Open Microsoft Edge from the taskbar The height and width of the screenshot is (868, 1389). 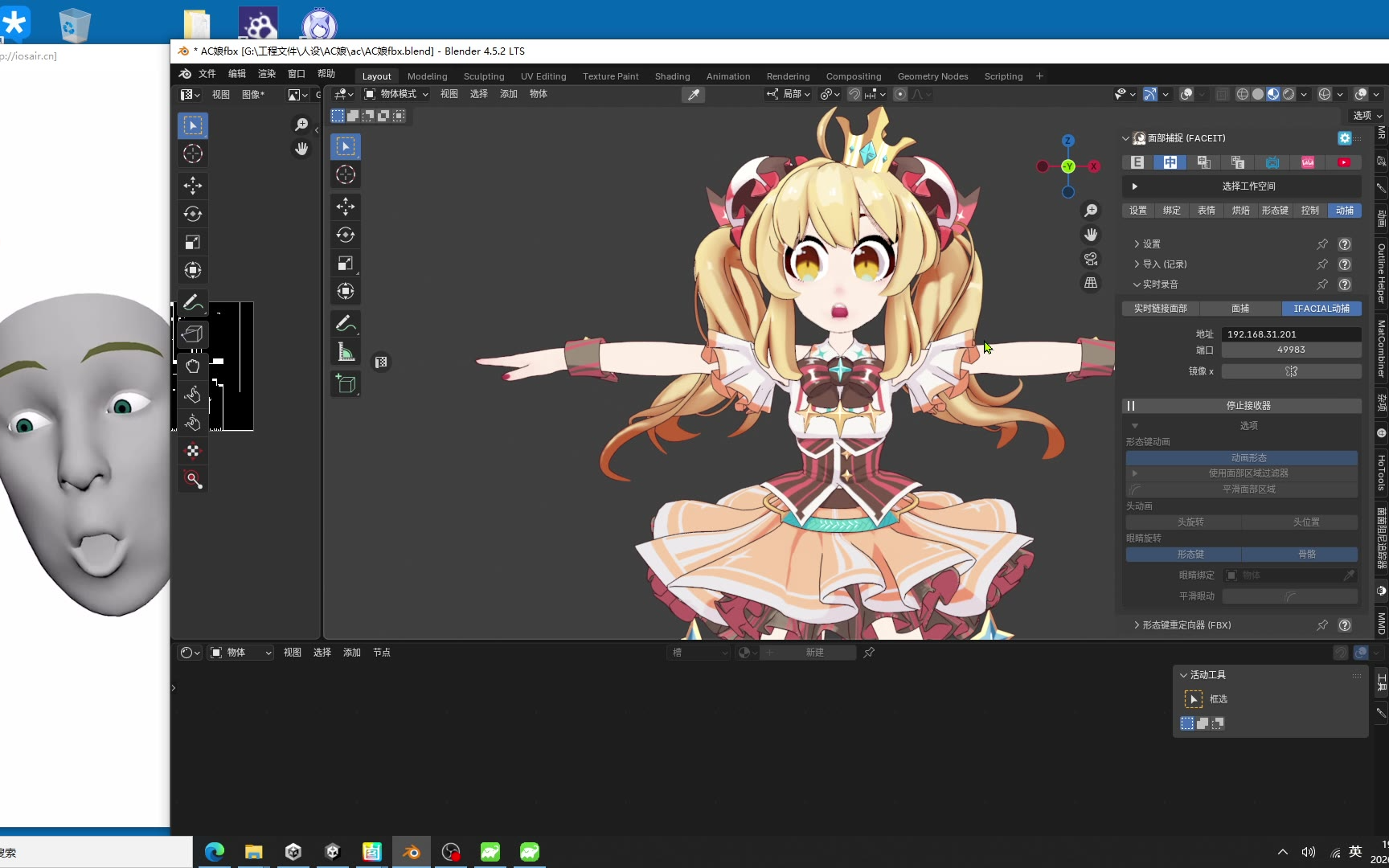pos(215,852)
